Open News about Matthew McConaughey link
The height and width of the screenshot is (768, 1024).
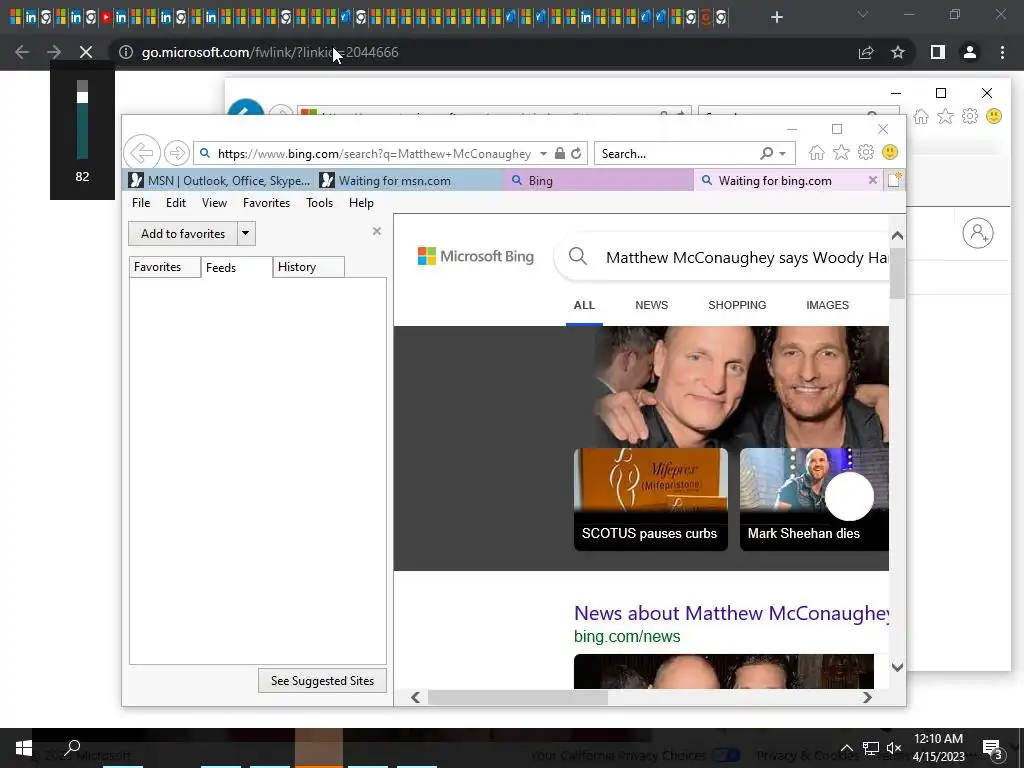coord(731,613)
